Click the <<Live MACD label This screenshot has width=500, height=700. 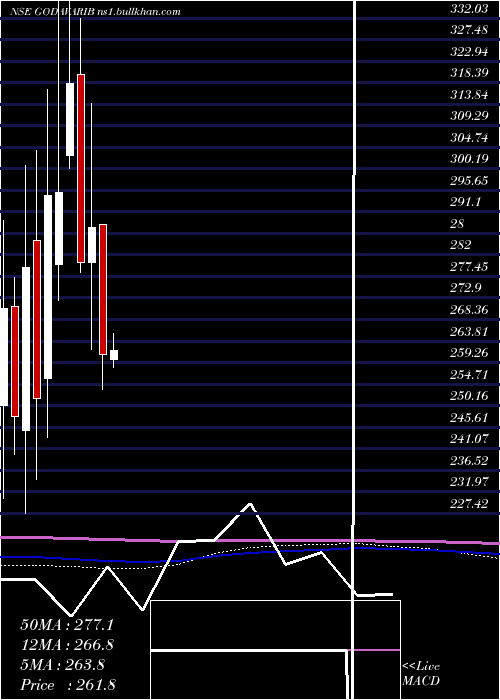[x=421, y=674]
